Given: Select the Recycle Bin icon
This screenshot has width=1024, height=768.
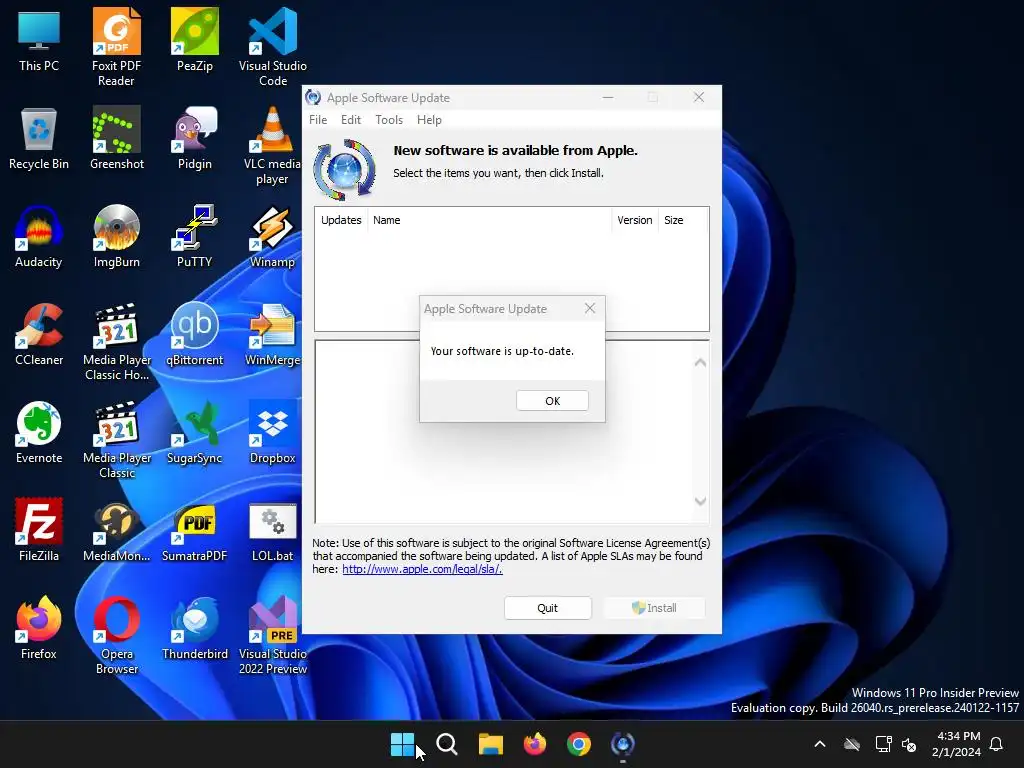Looking at the screenshot, I should 39,138.
